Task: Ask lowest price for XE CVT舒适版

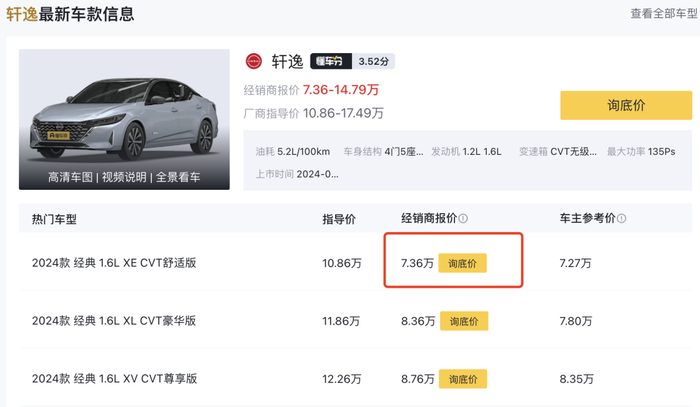Action: (463, 263)
